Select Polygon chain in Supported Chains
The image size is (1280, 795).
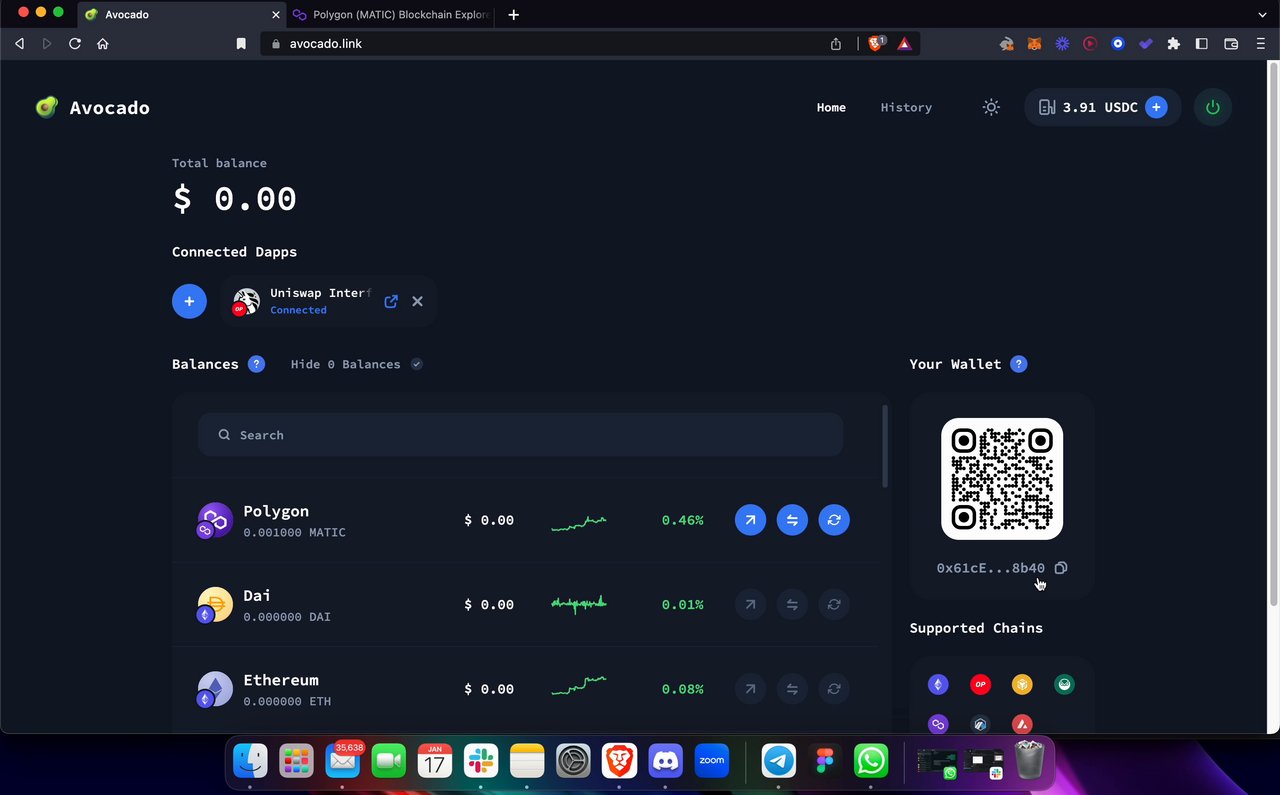938,724
